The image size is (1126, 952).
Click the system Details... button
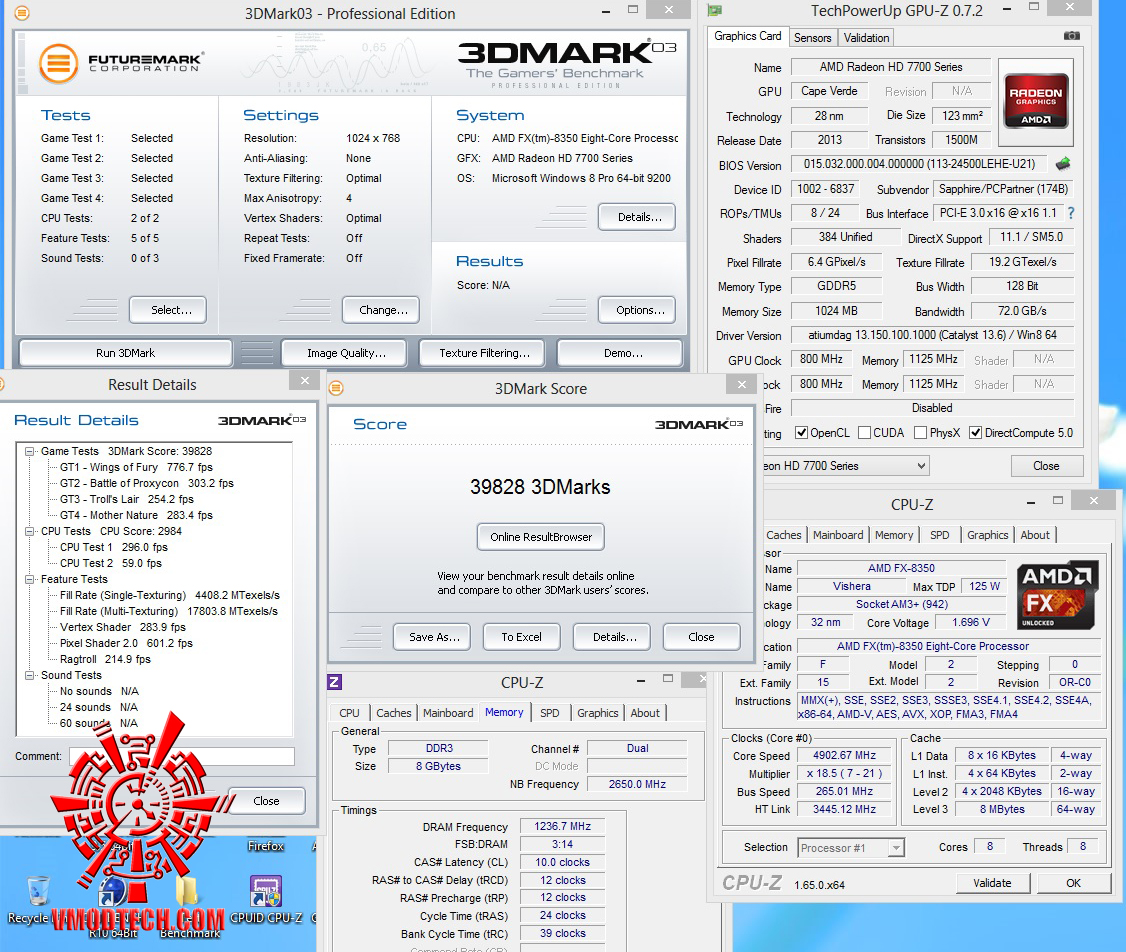click(637, 217)
